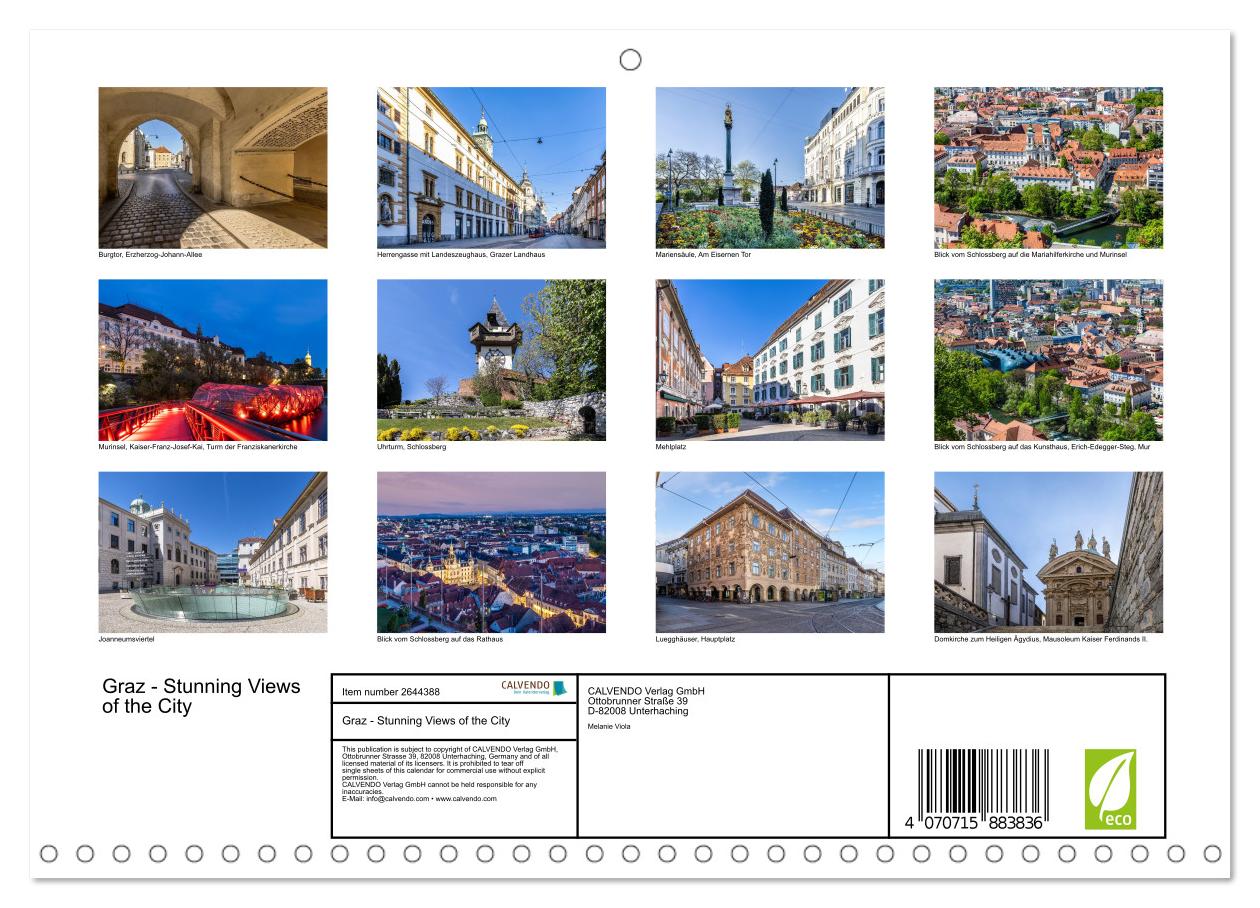This screenshot has width=1260, height=908.
Task: Select the Domkirche and Mausoleum photo
Action: click(x=1049, y=552)
